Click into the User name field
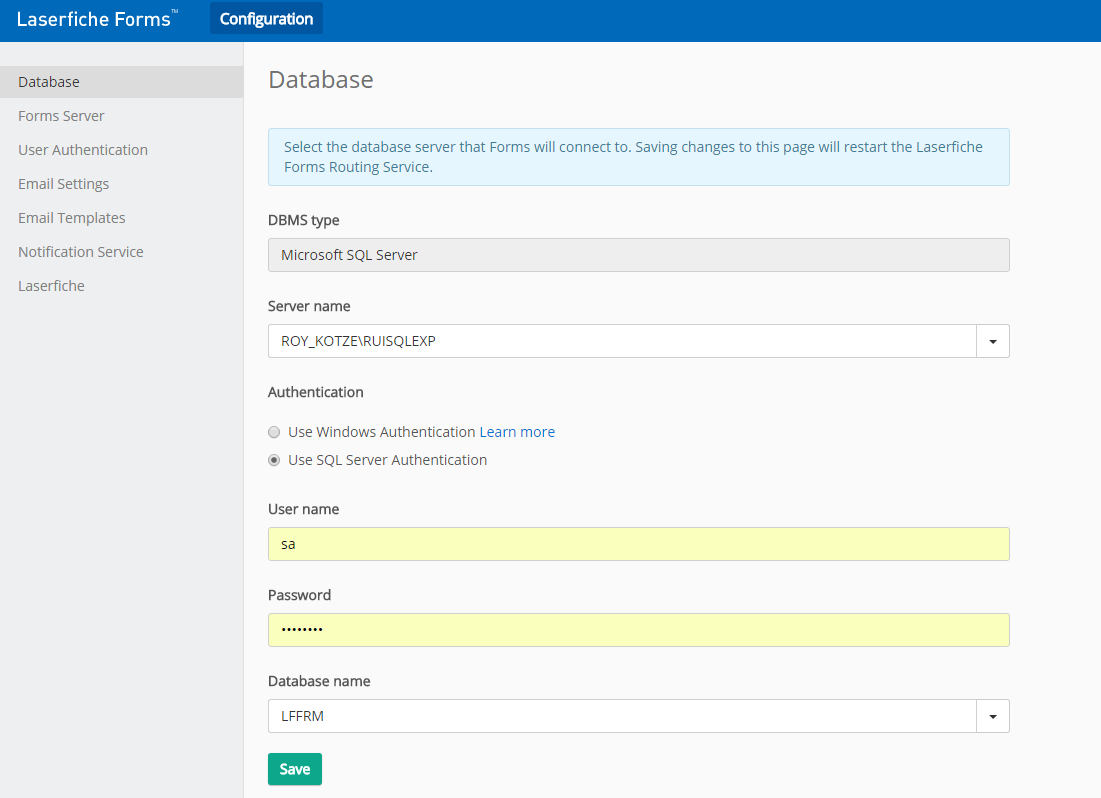1101x798 pixels. click(638, 544)
